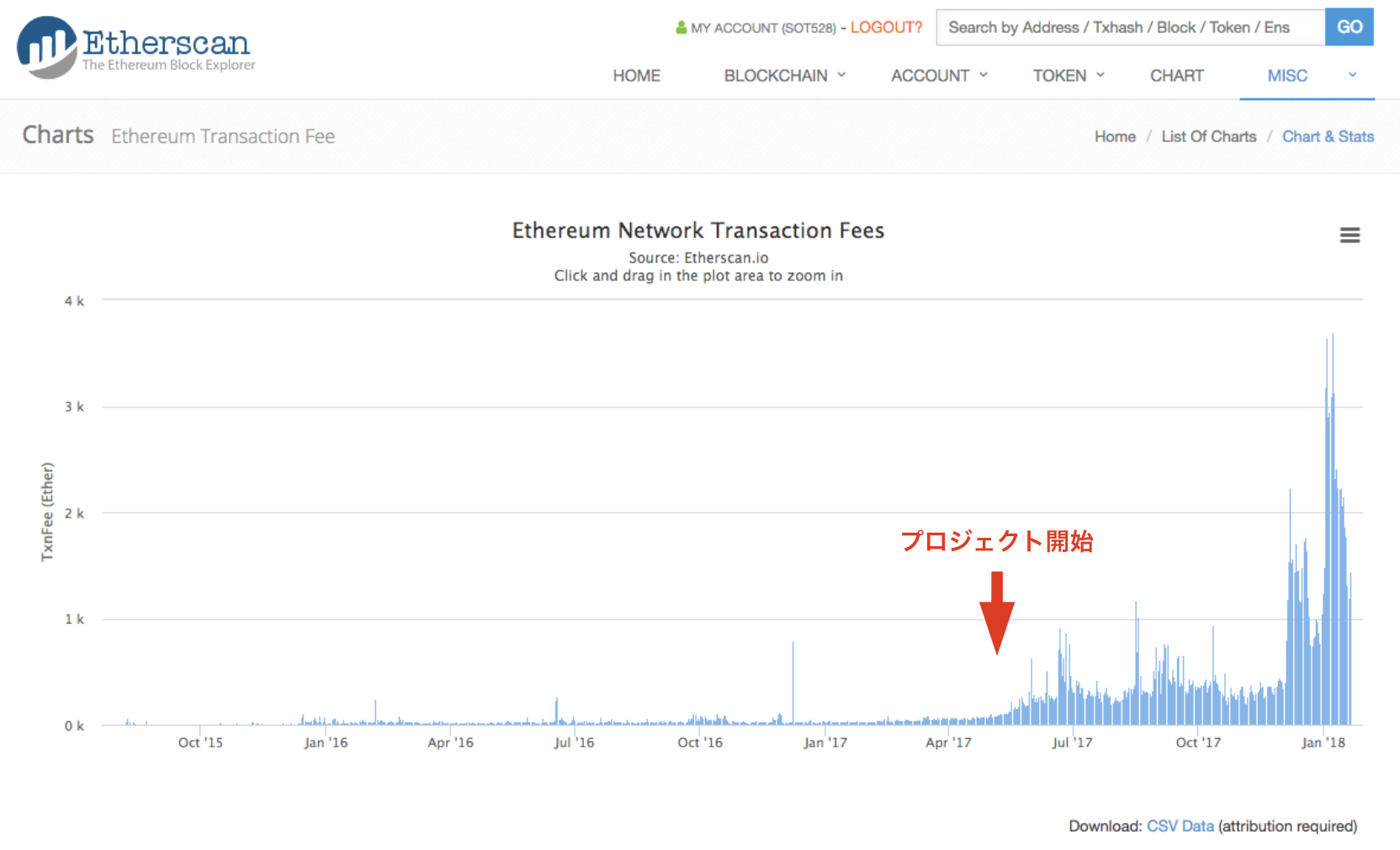Open the MISC menu chevron
1400x850 pixels.
point(1352,76)
